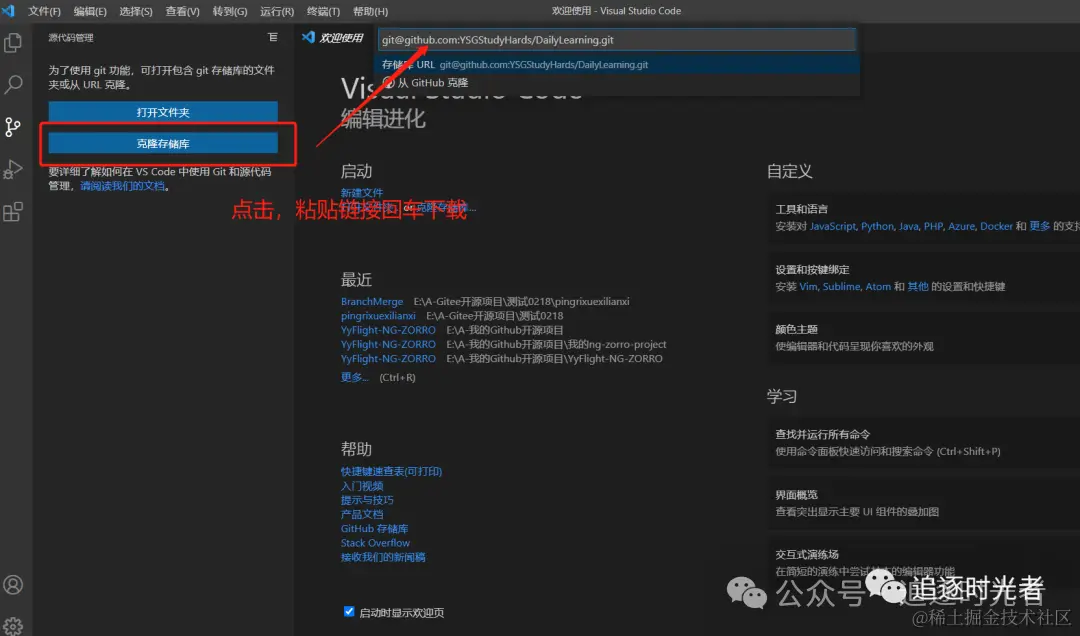Choose 从 GitHub 克隆 option
1080x636 pixels.
(616, 83)
